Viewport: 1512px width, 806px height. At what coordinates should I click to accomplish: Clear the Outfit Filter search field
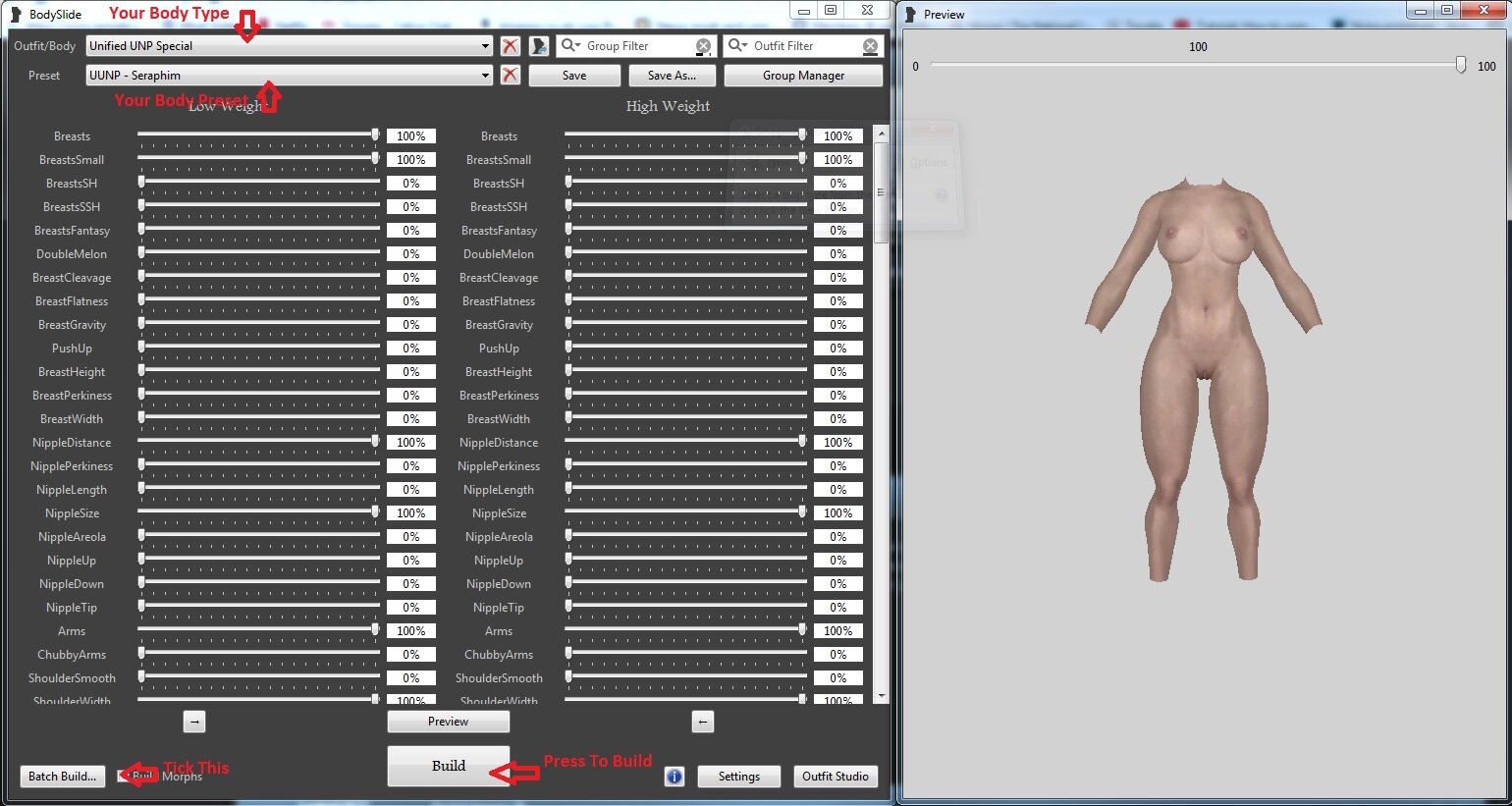[x=871, y=46]
